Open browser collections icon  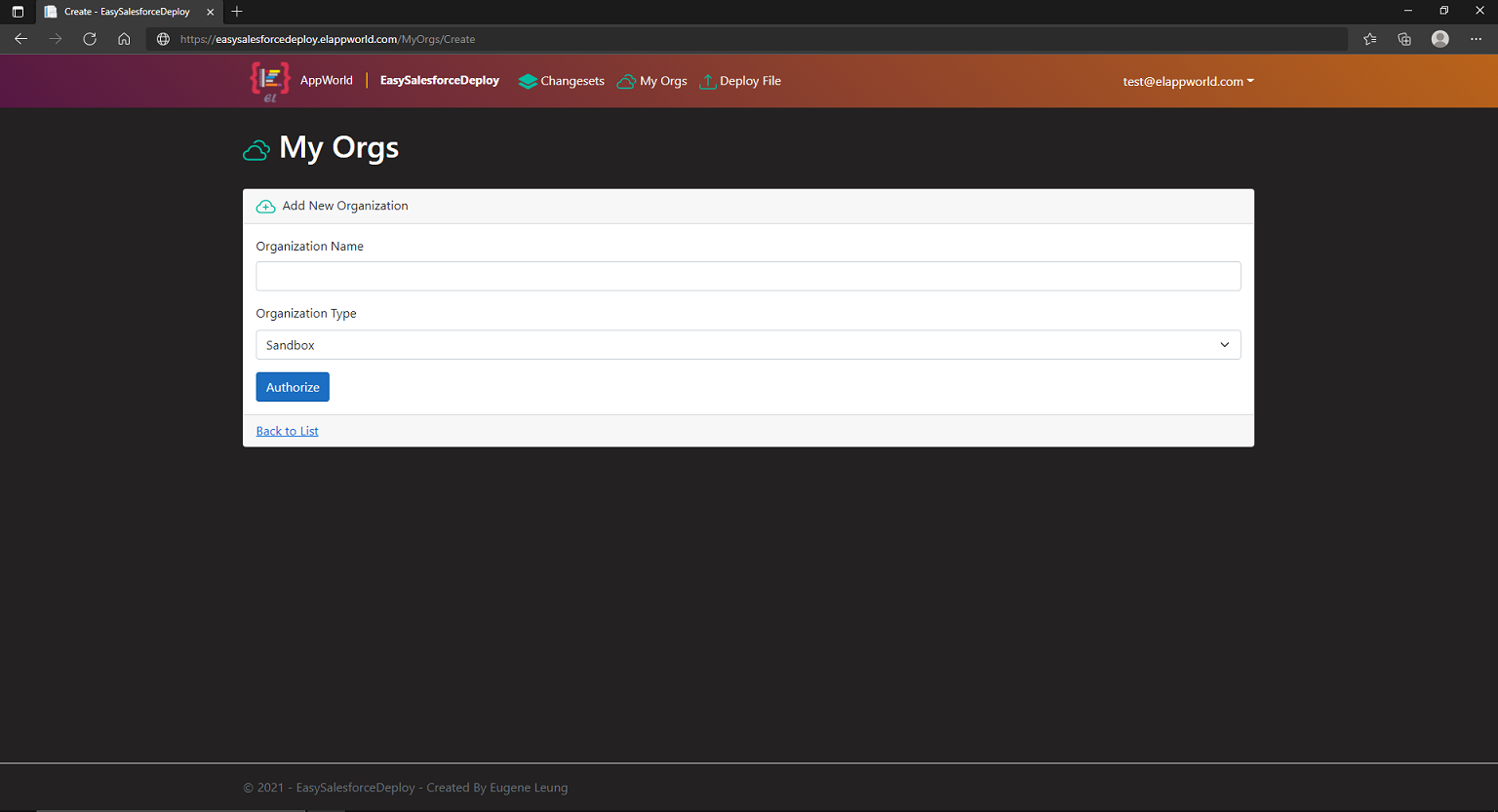pyautogui.click(x=1404, y=39)
